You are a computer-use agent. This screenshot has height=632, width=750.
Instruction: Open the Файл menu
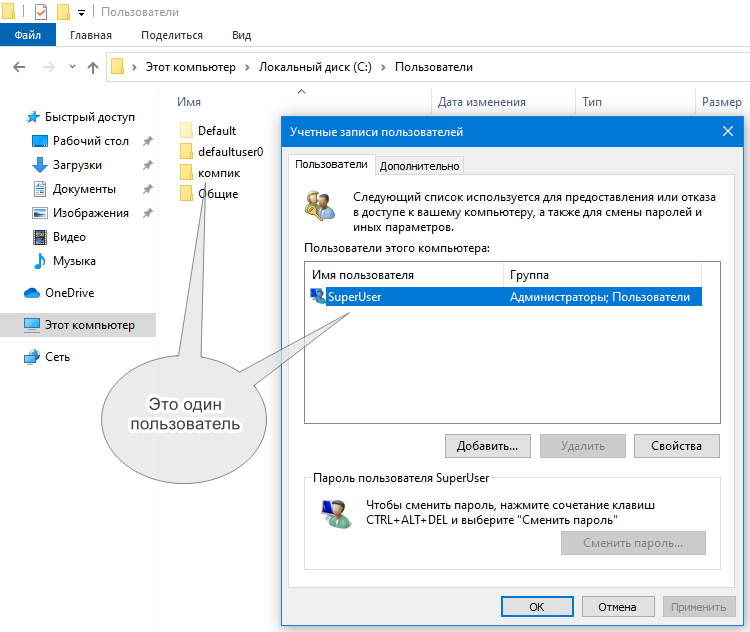coord(28,35)
